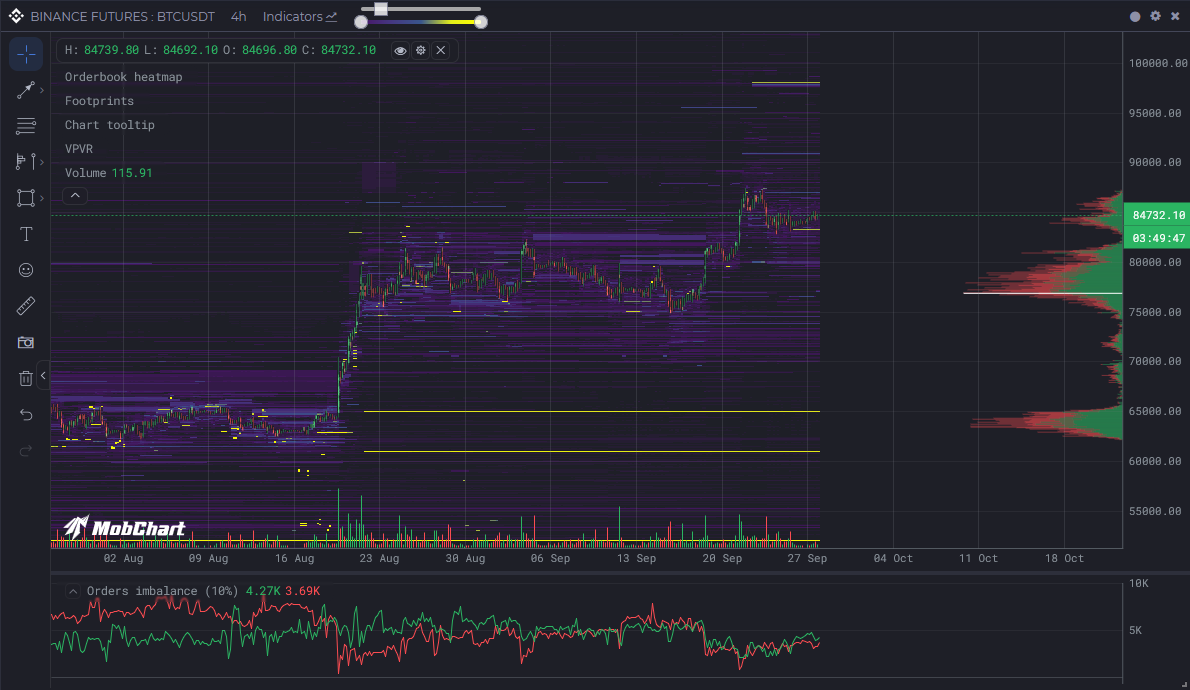Take a chart snapshot with camera icon

pyautogui.click(x=26, y=342)
